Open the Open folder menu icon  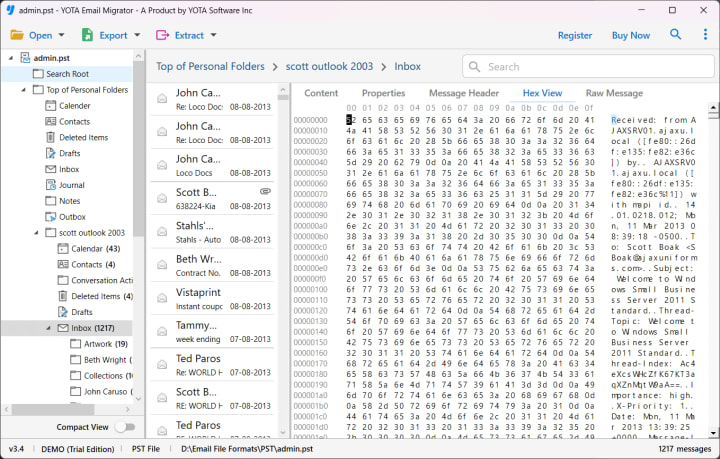pos(17,35)
